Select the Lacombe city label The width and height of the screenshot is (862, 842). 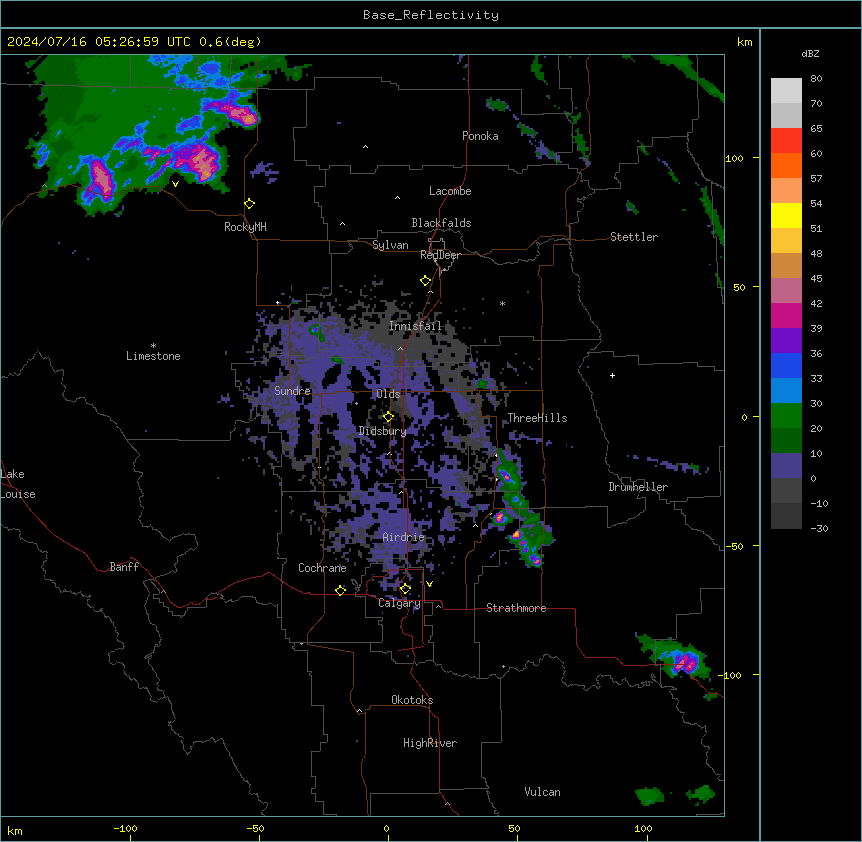[450, 191]
